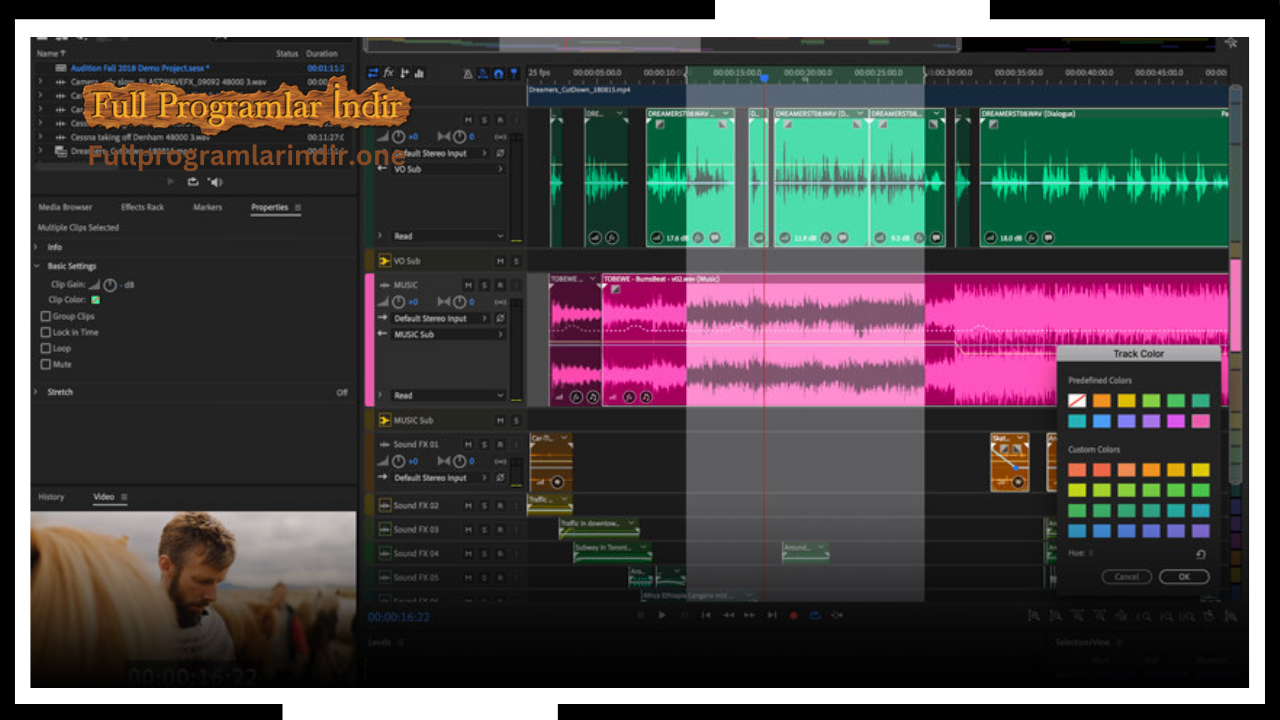Screen dimensions: 1280x720
Task: Enable the Lock in Time checkbox
Action: coord(45,332)
